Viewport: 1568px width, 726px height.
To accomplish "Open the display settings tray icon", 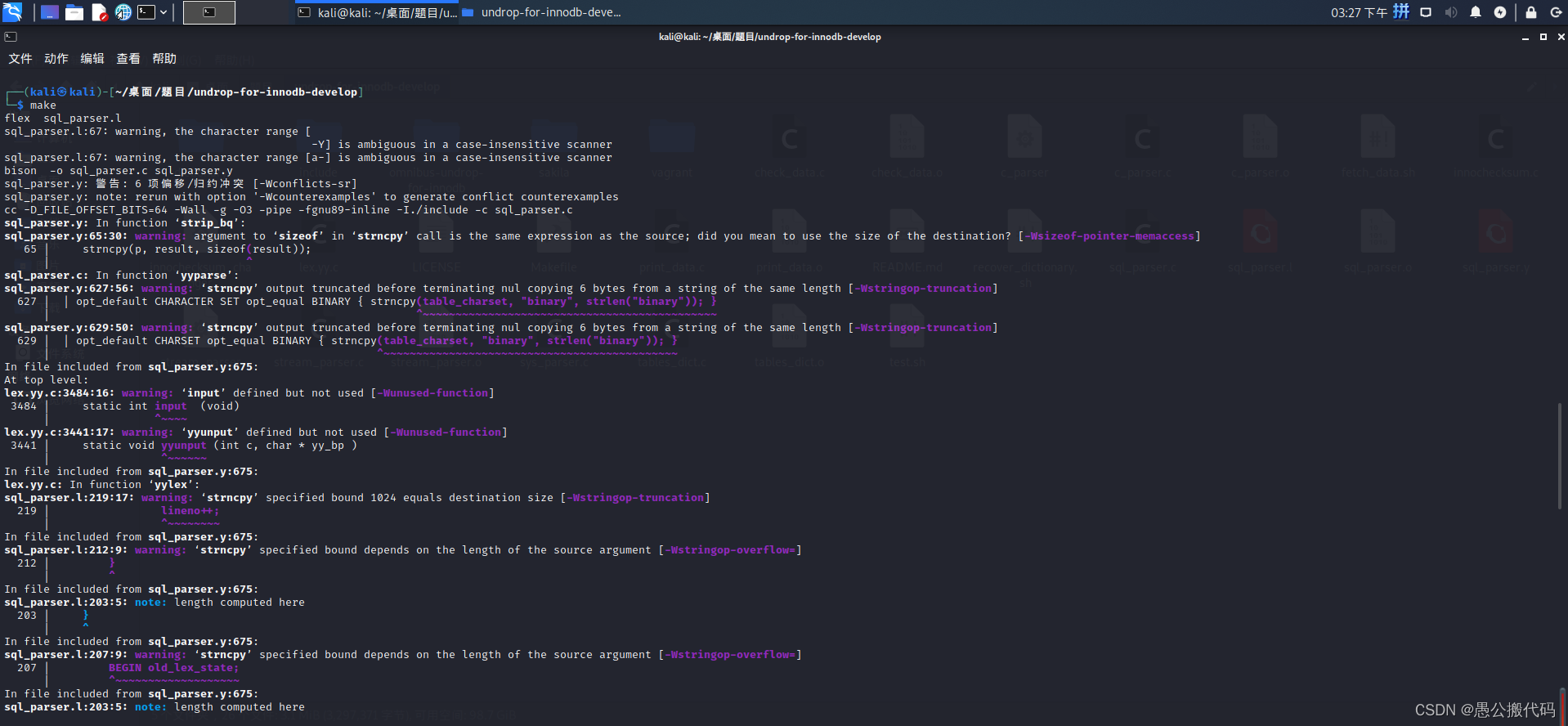I will (x=1426, y=12).
